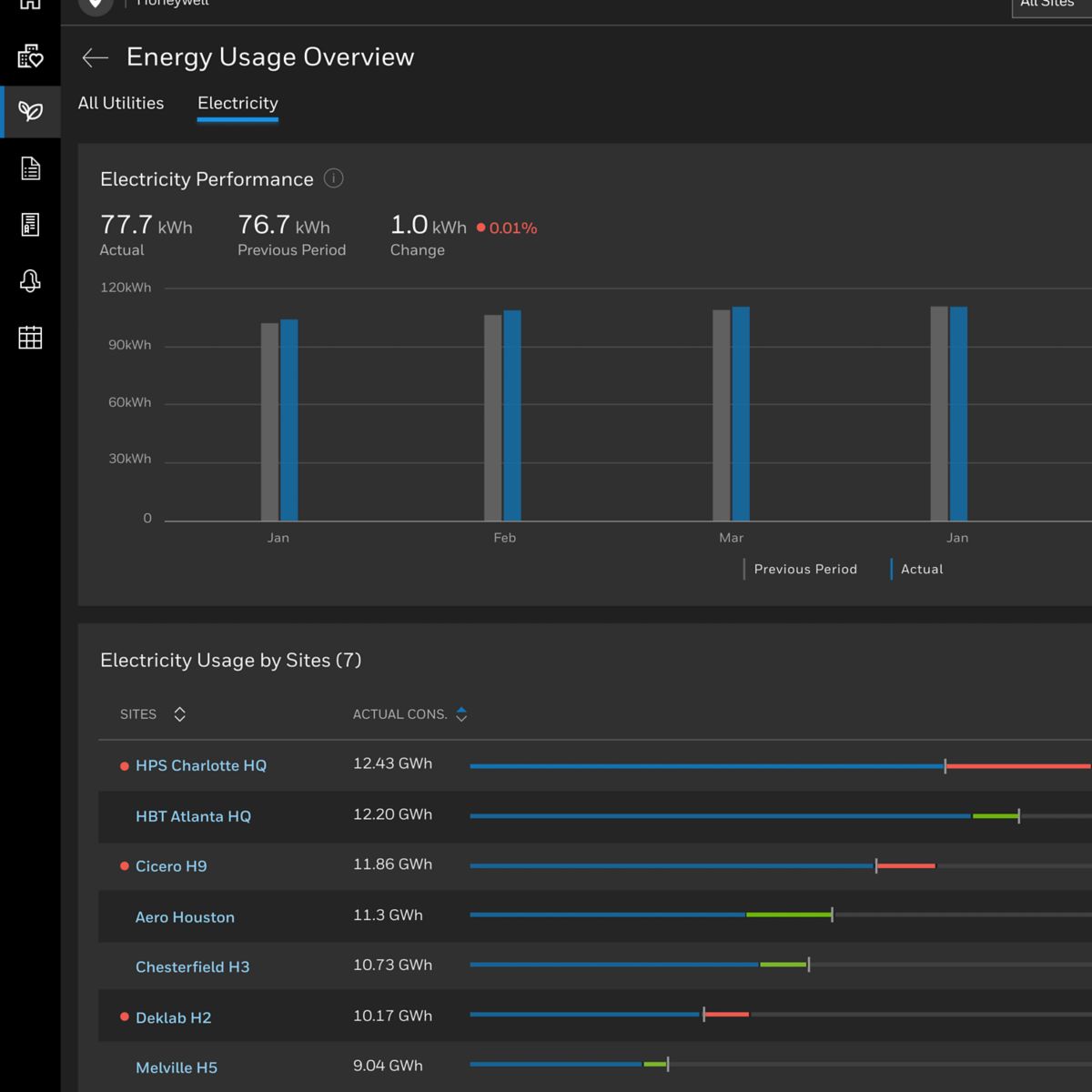
Task: Select the Electricity tab
Action: pyautogui.click(x=238, y=104)
